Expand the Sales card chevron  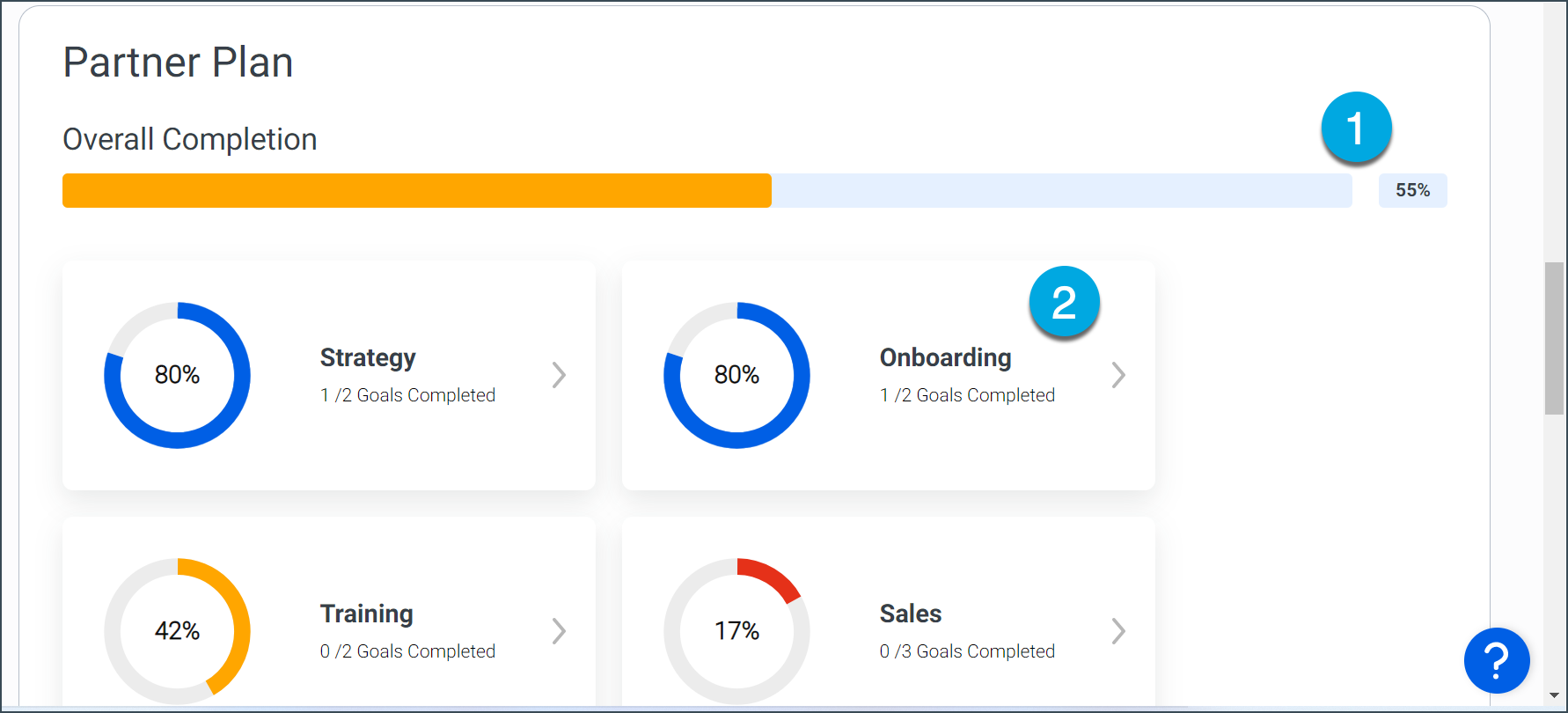pyautogui.click(x=1118, y=631)
